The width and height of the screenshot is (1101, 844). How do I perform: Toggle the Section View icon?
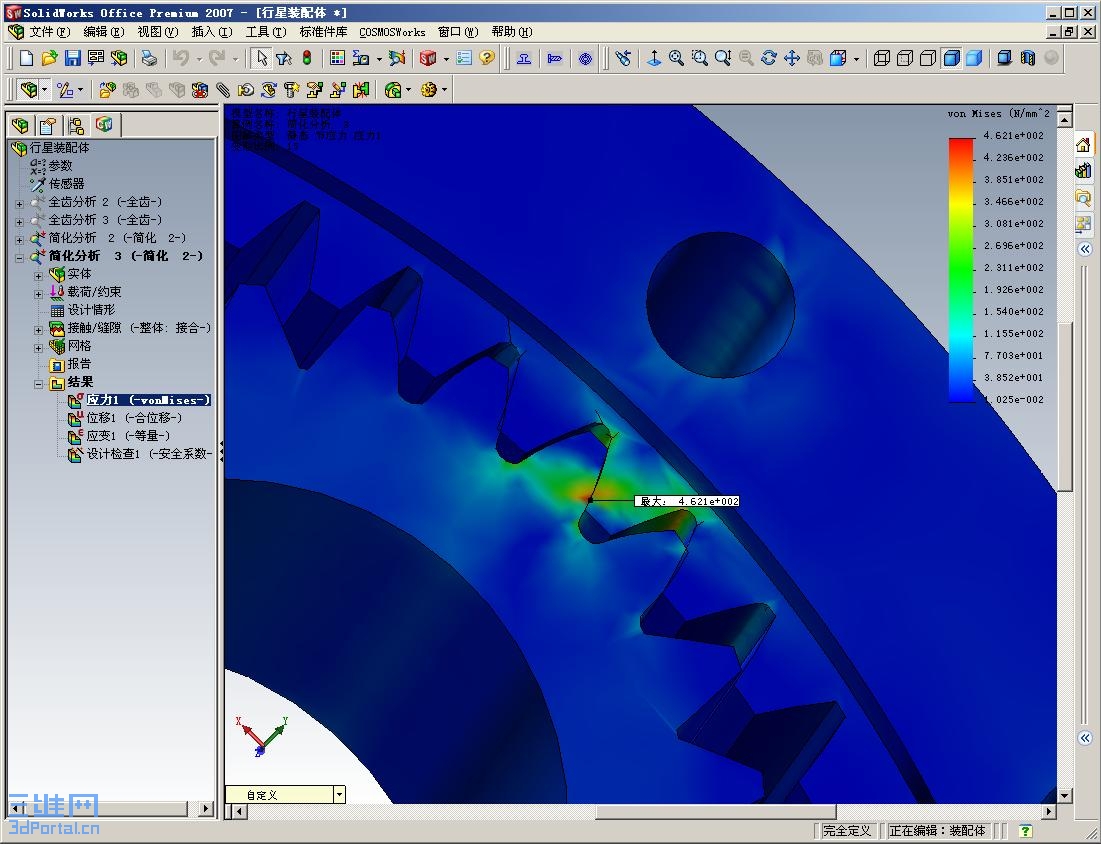coord(1028,58)
